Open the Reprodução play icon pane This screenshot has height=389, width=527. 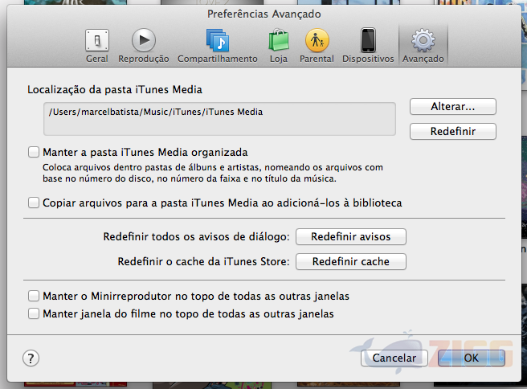point(144,46)
